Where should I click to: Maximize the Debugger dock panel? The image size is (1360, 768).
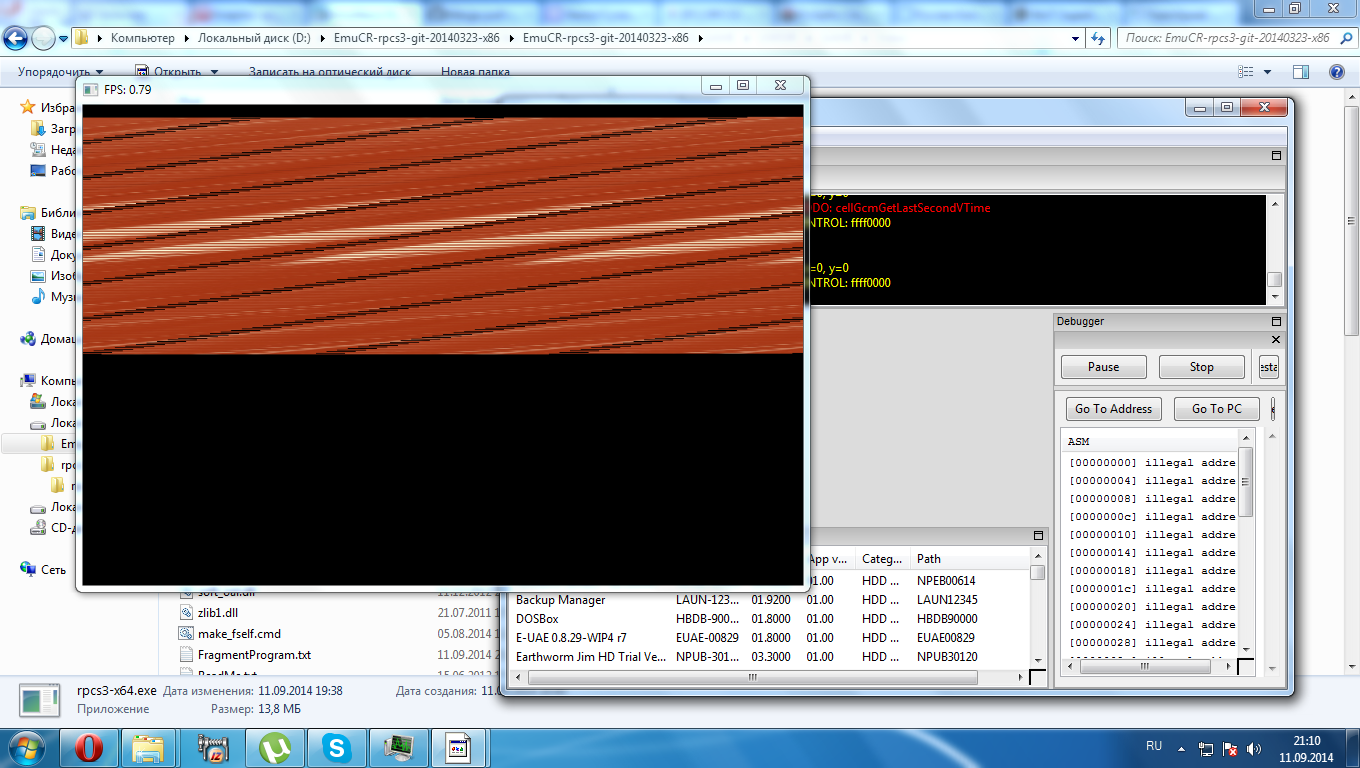click(1276, 321)
